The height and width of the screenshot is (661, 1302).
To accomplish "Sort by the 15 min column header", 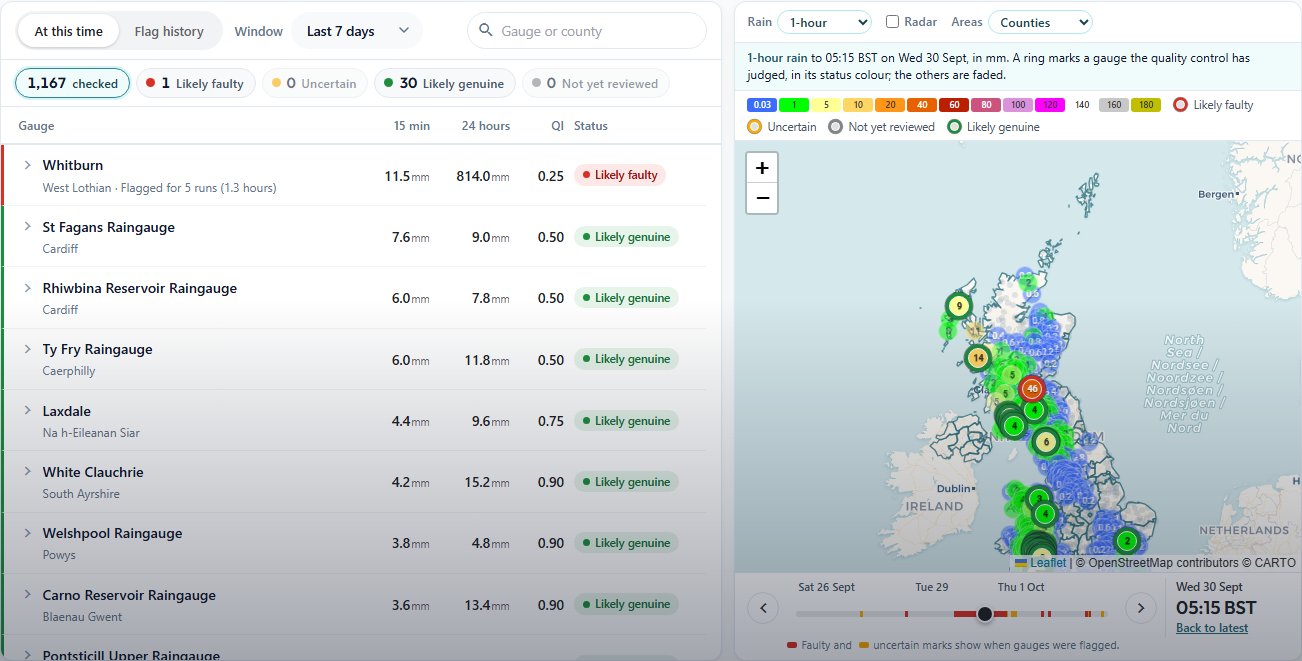I will pyautogui.click(x=411, y=126).
